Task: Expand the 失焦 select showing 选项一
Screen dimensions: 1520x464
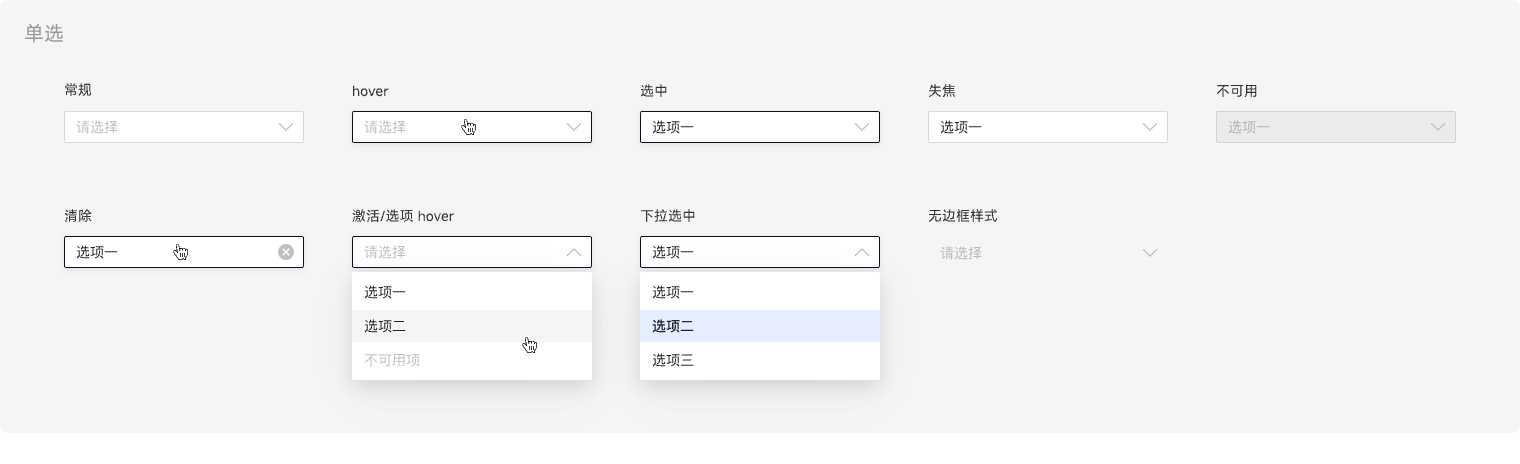Action: click(x=1030, y=127)
